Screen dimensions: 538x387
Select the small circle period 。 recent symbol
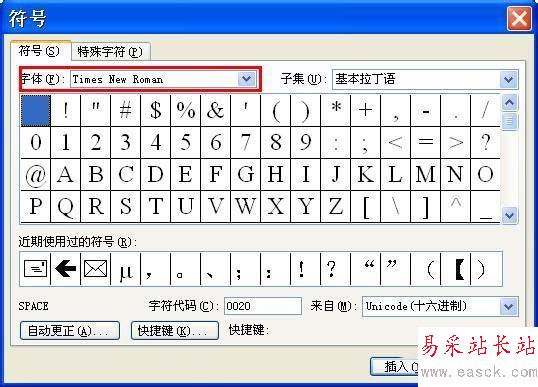(x=185, y=269)
